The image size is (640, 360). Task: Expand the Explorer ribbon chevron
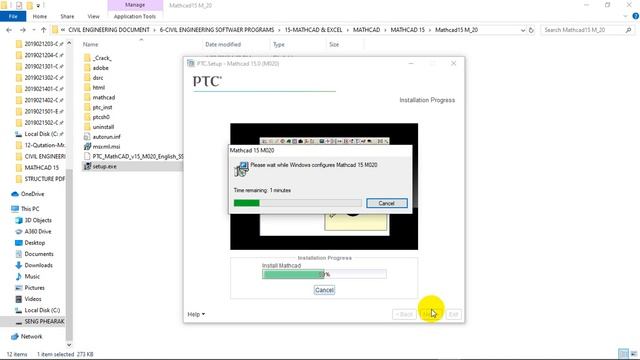tap(626, 16)
